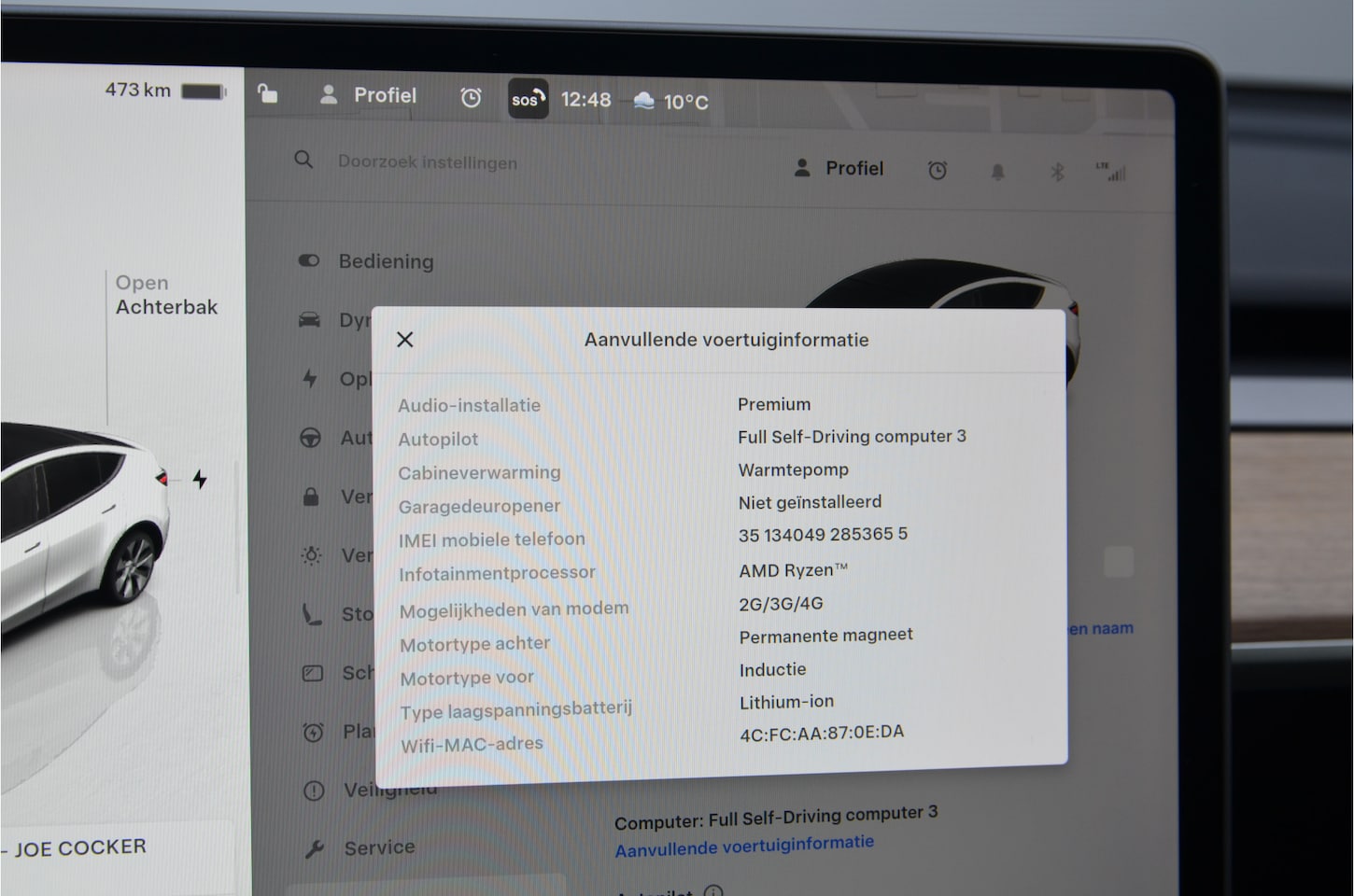Image resolution: width=1354 pixels, height=896 pixels.
Task: Open notifications bell icon
Action: (x=997, y=172)
